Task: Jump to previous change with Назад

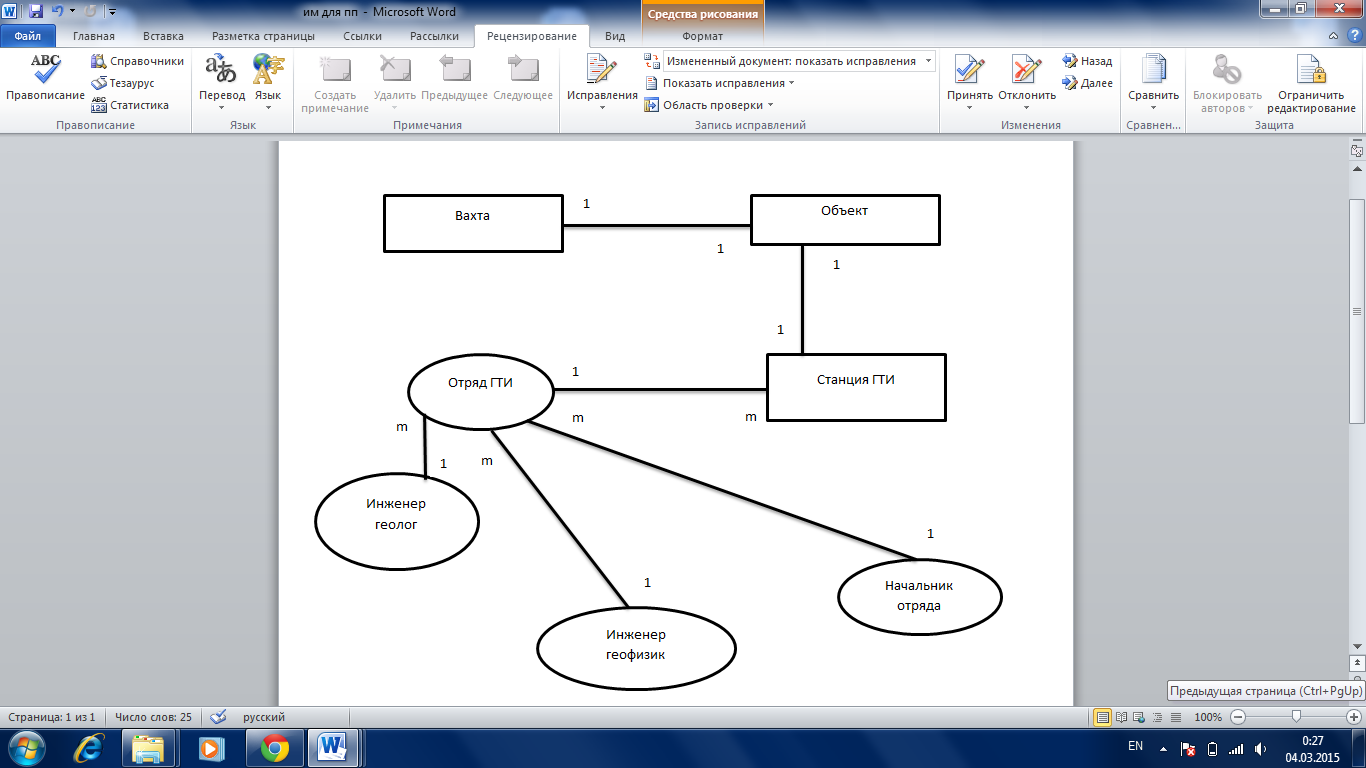Action: coord(1087,61)
